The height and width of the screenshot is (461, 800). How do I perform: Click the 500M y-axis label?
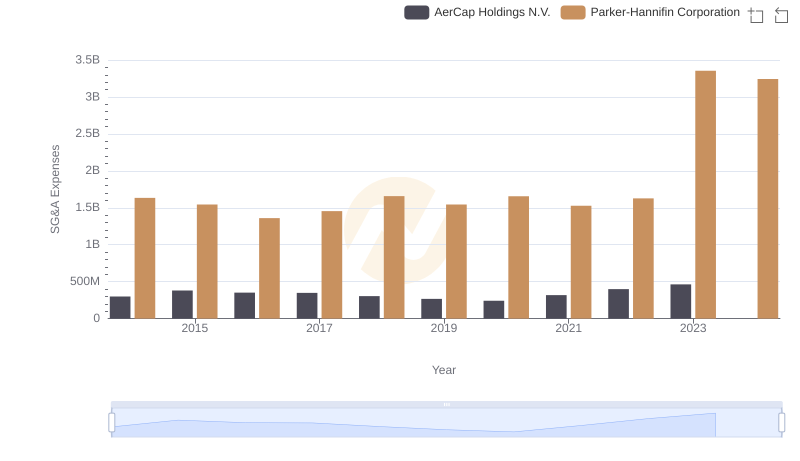(85, 281)
